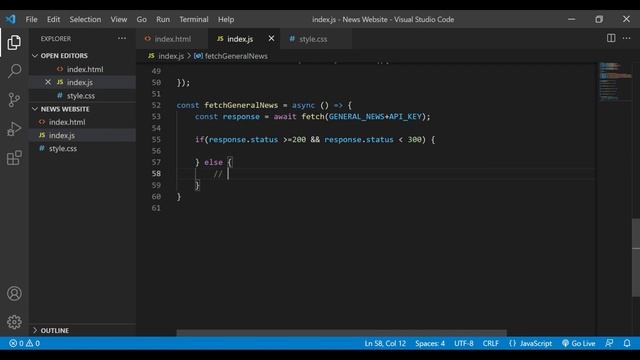Screen dimensions: 640x360
Task: Click on fetchGeneralNews in line 52
Action: [x=241, y=105]
